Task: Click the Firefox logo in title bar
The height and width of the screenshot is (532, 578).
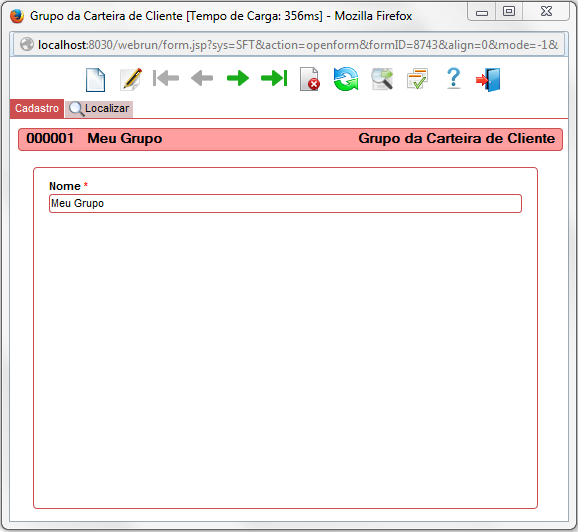Action: click(17, 16)
